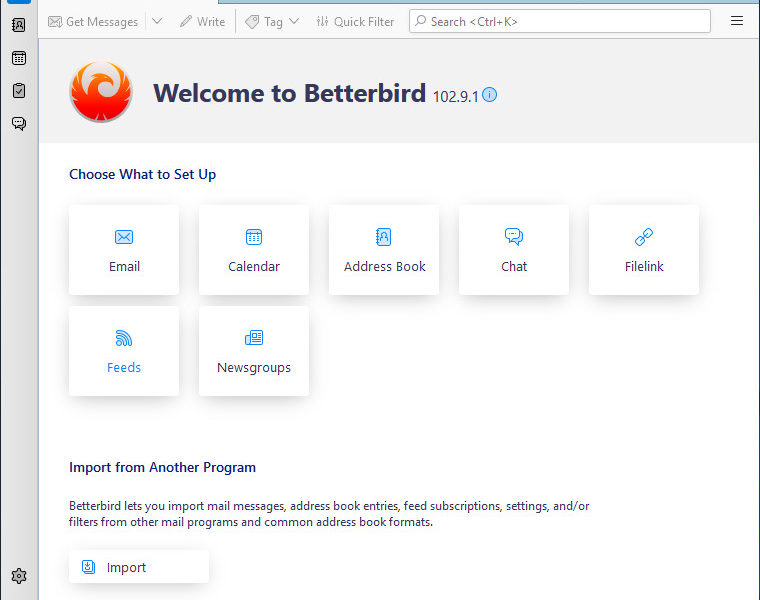Set up Newsgroups account
Image resolution: width=760 pixels, height=600 pixels.
tap(254, 351)
